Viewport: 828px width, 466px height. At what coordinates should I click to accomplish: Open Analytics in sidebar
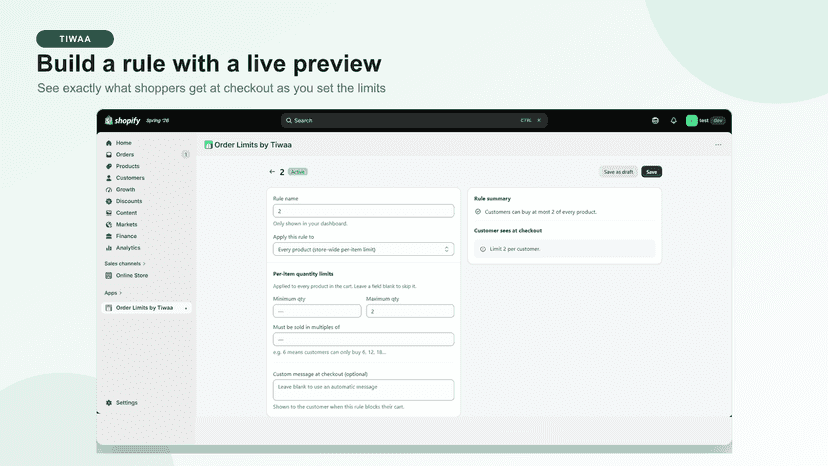[128, 248]
